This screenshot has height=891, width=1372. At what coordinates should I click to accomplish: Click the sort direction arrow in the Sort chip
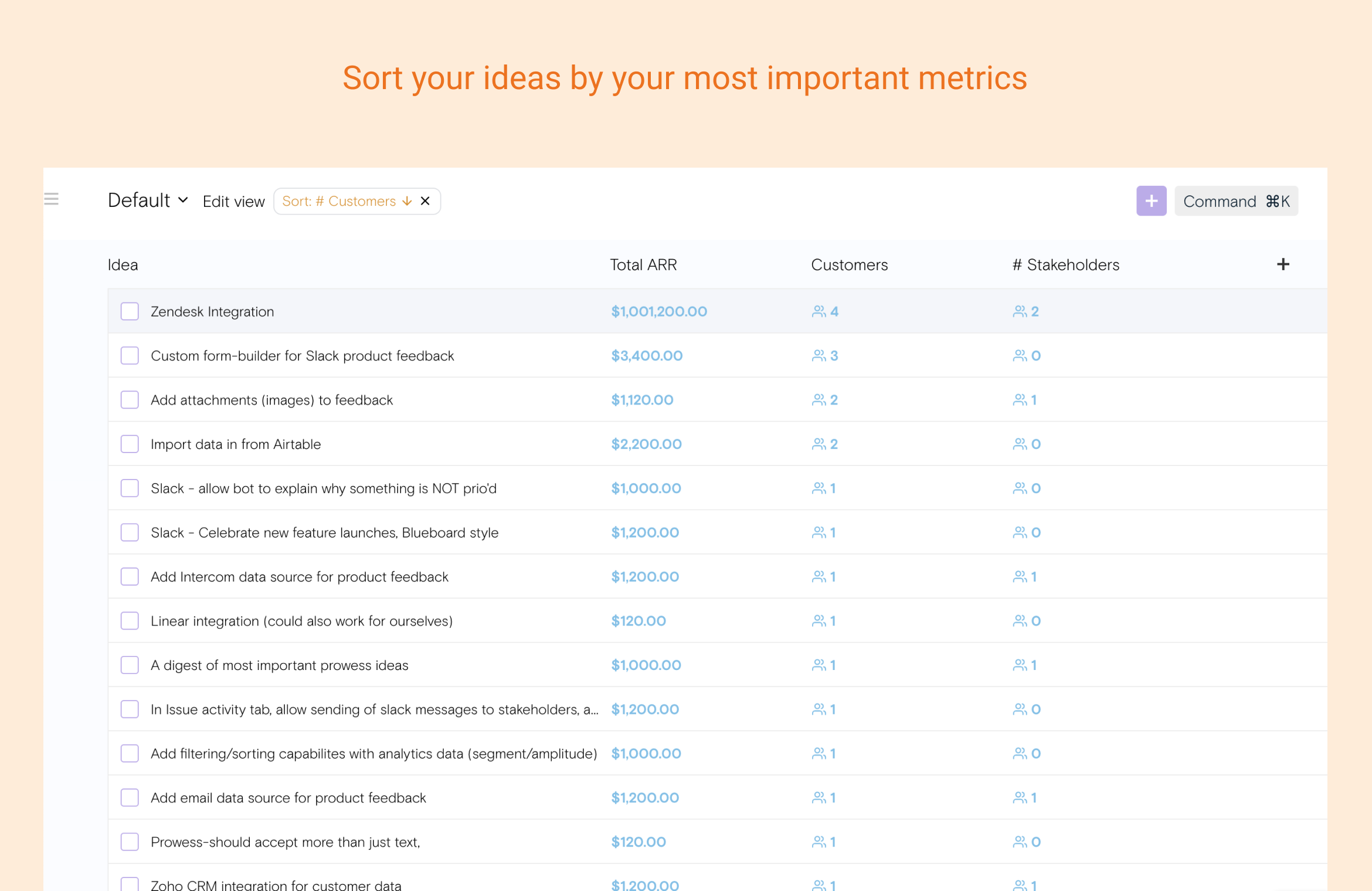407,201
